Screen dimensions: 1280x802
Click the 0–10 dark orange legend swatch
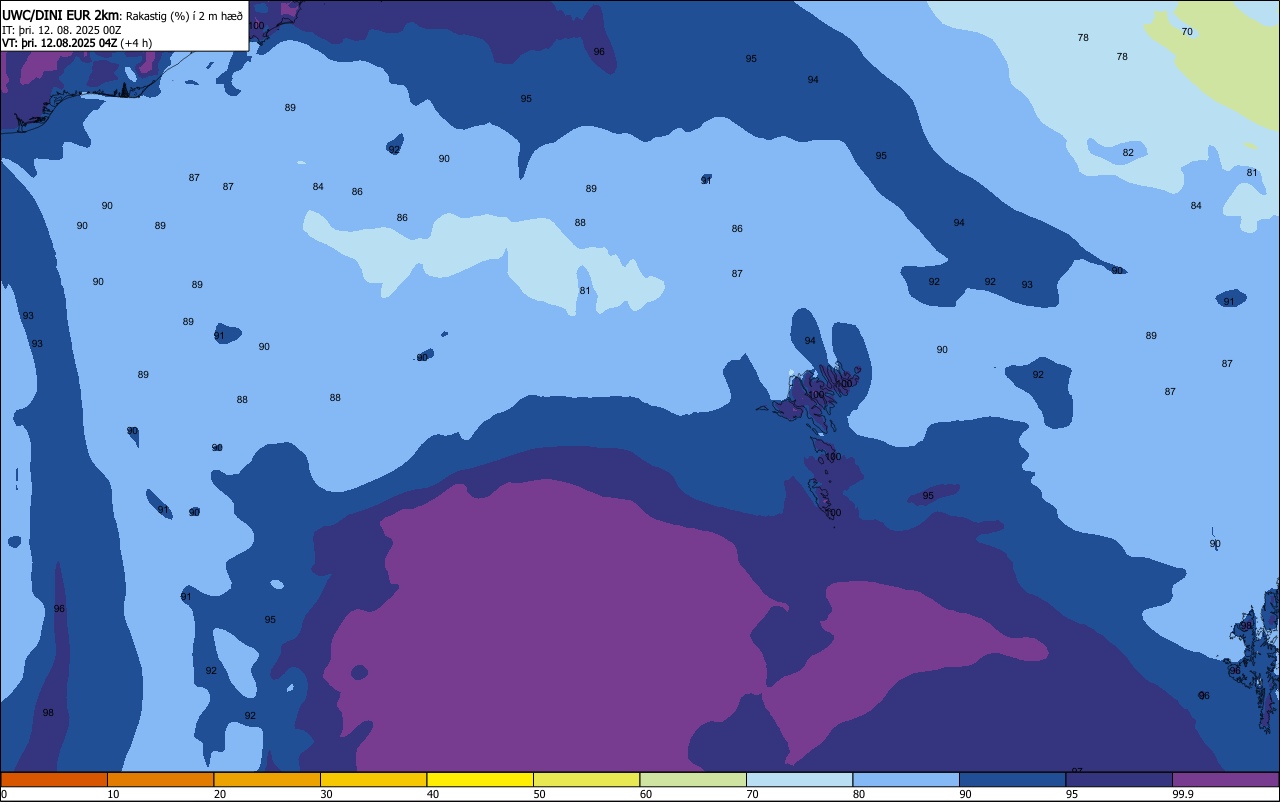[x=54, y=779]
